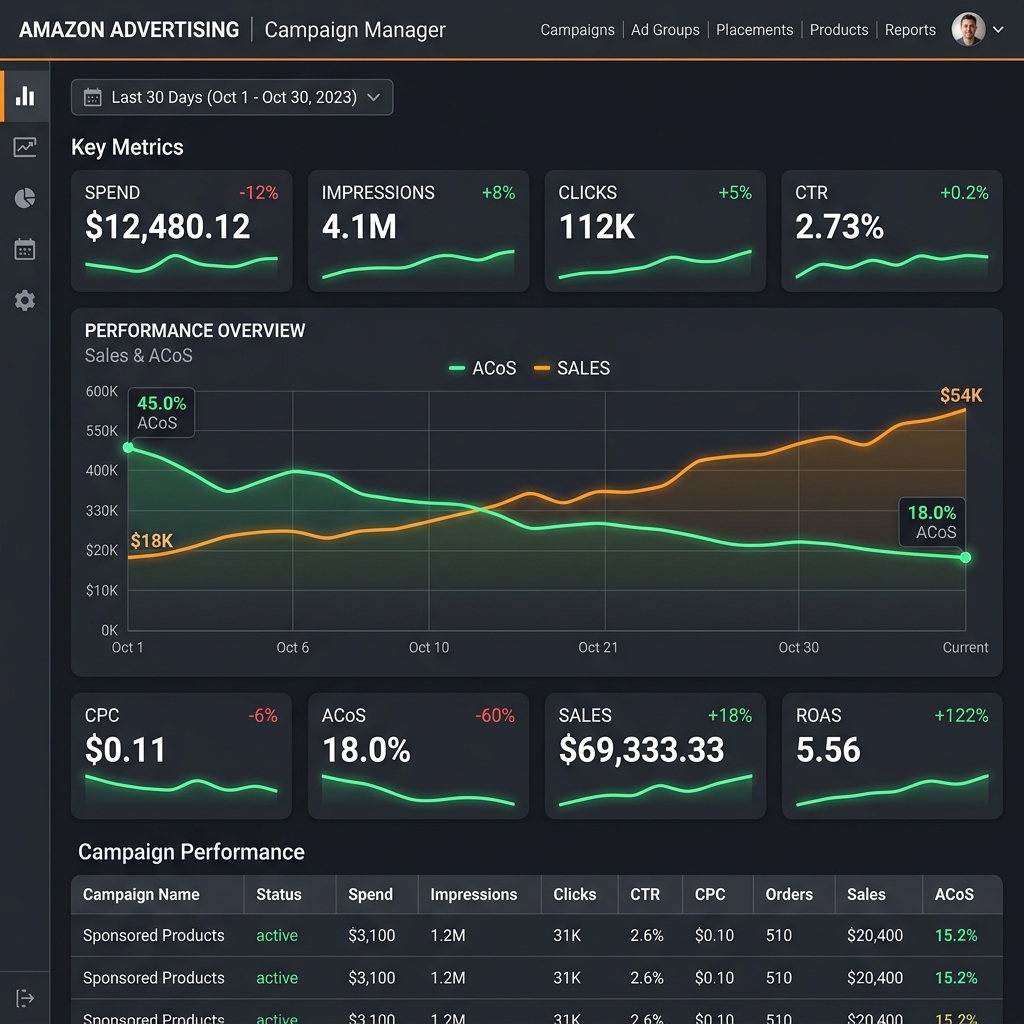Select the CLICKS metric card

pos(655,231)
